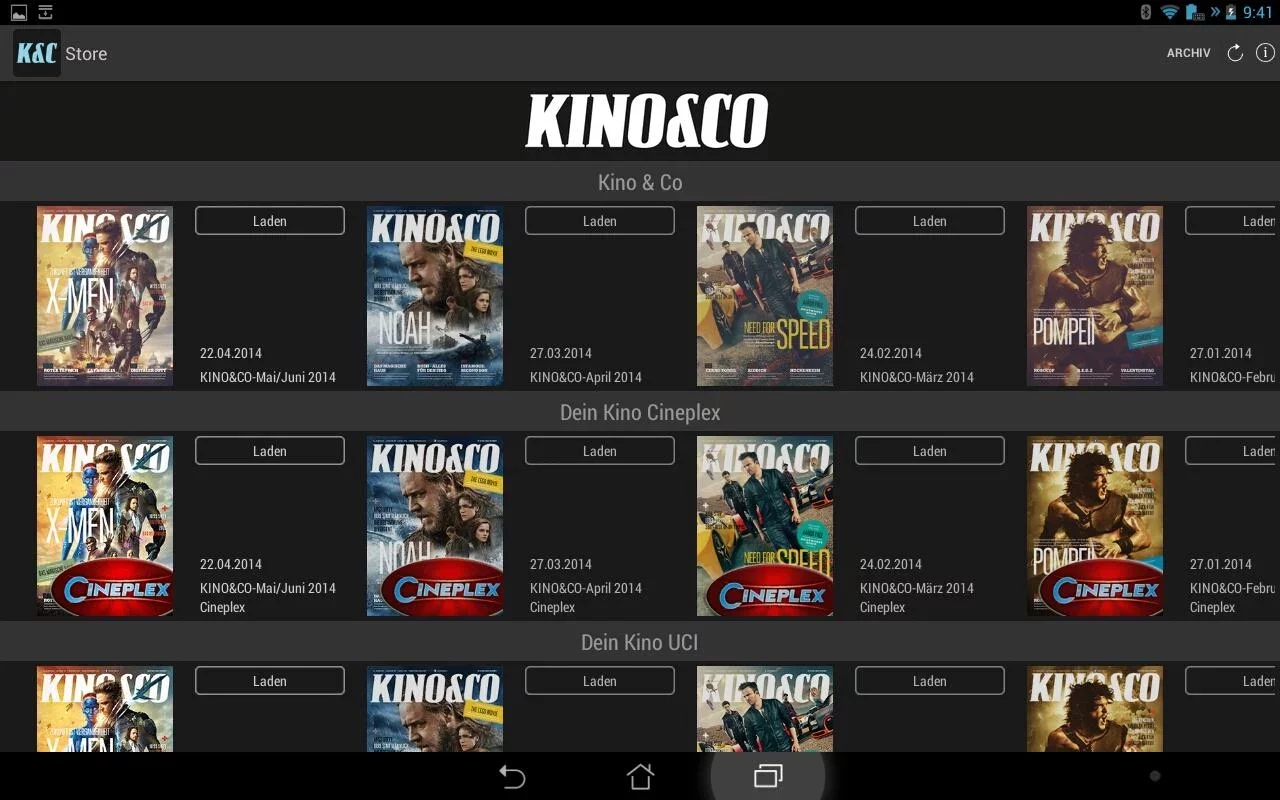
Task: Tap the 27.03.2014 date in the Cineplex row
Action: 561,564
